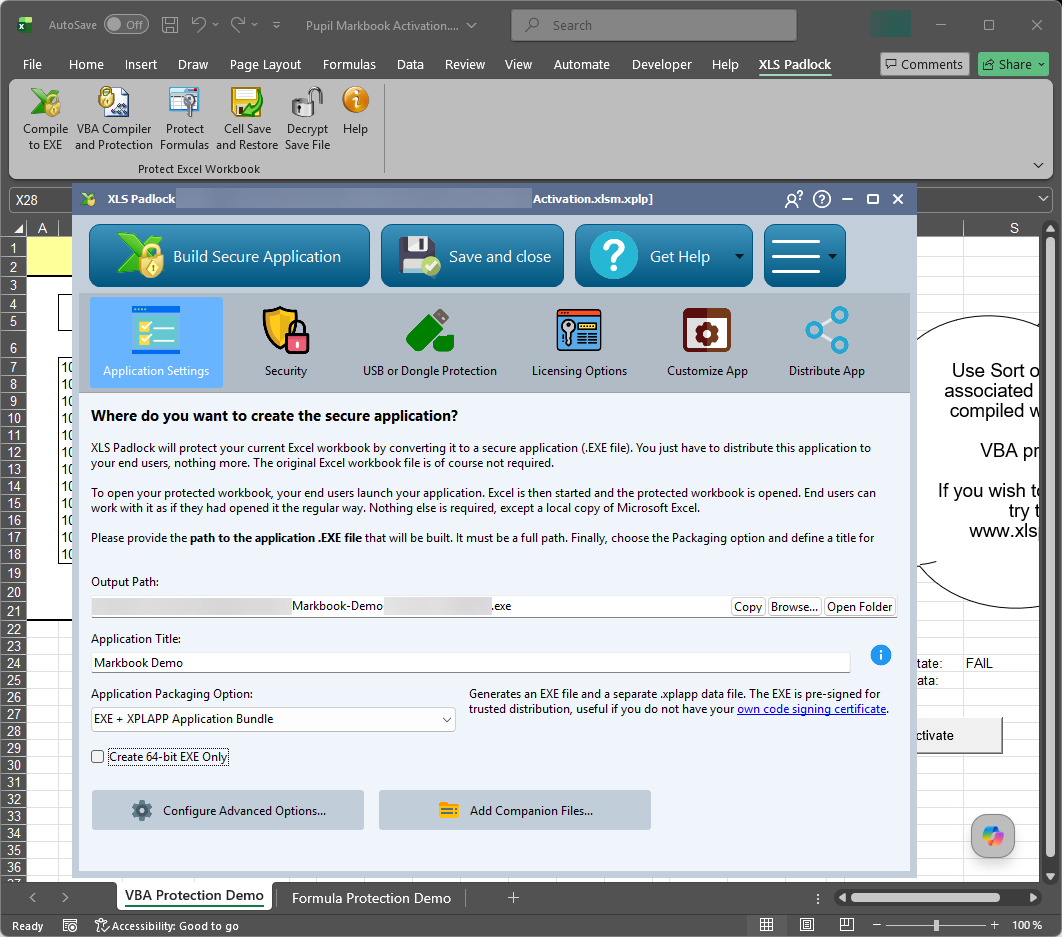Screen dimensions: 1062x937
Task: Select the Application Settings section
Action: [156, 342]
